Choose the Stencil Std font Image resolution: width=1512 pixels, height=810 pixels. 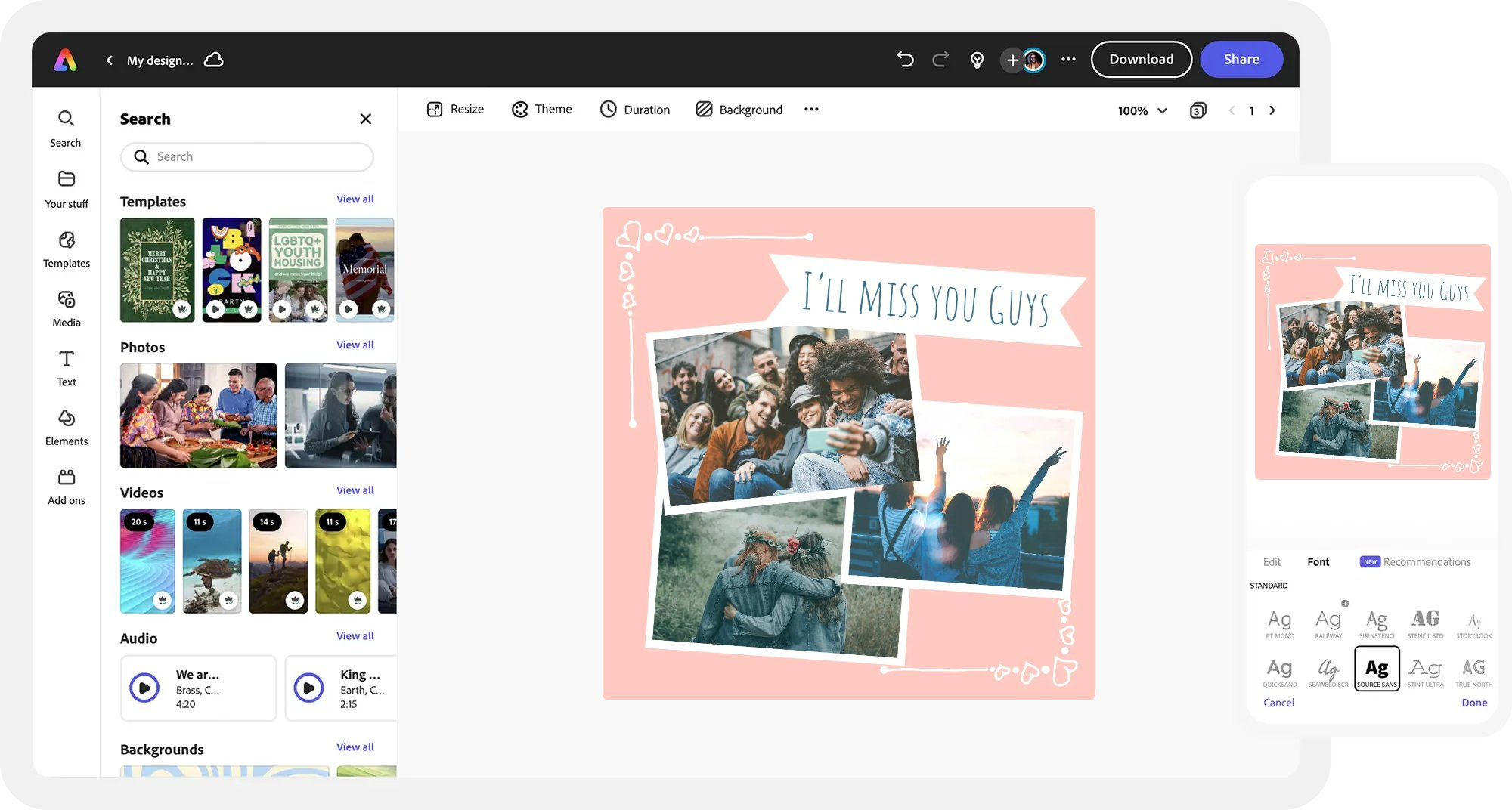(1425, 623)
